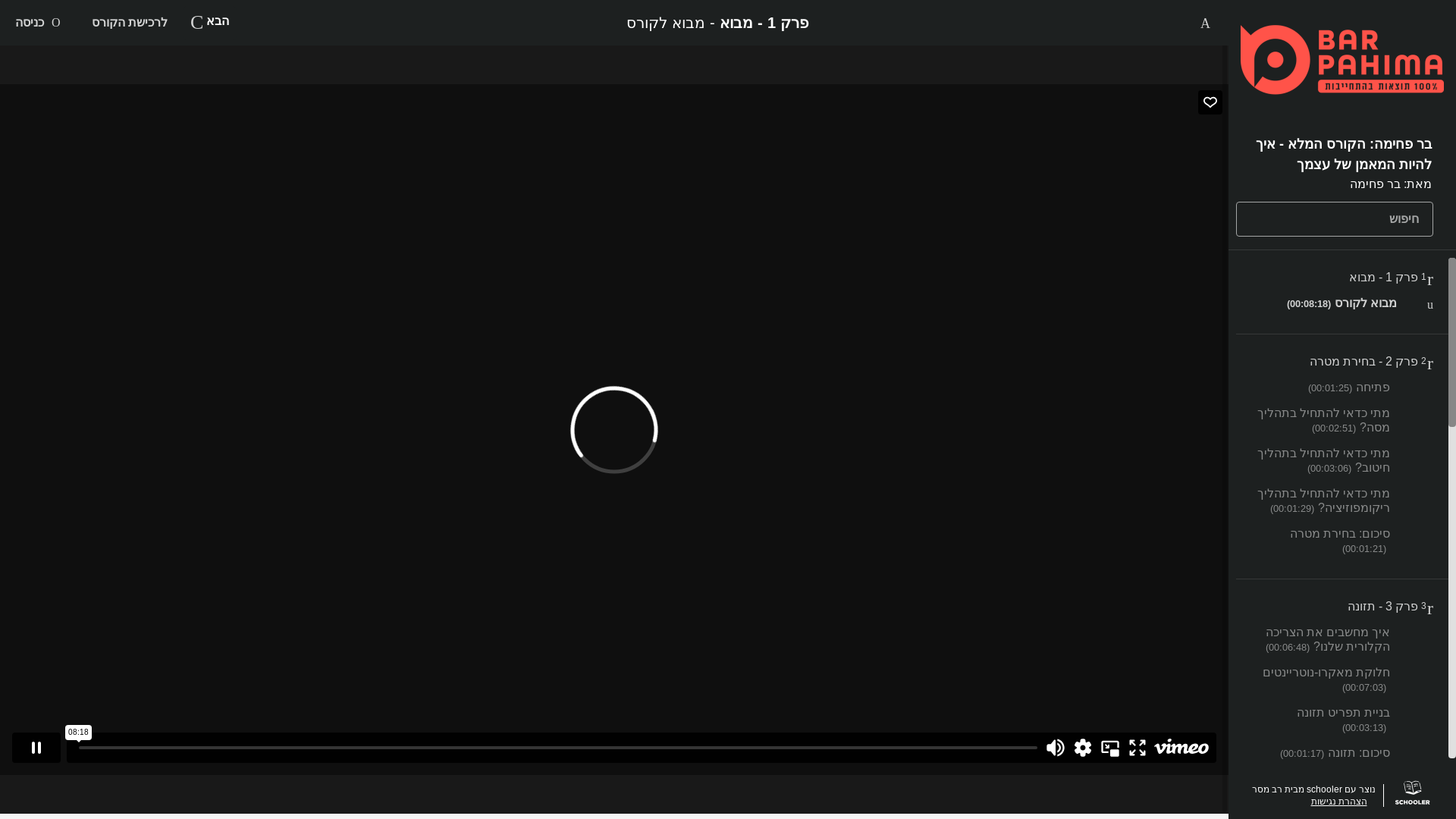Screen dimensions: 1456x819
Task: Open lesson סיכום: בחירת מטרה
Action: [x=1340, y=541]
